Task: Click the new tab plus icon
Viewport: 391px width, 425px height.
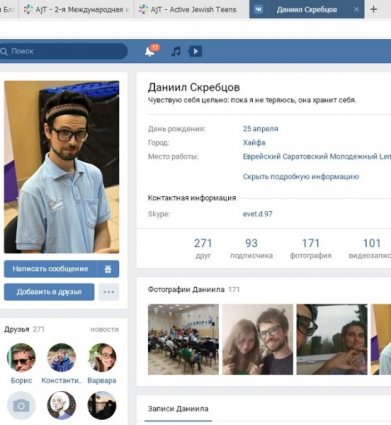Action: point(374,9)
